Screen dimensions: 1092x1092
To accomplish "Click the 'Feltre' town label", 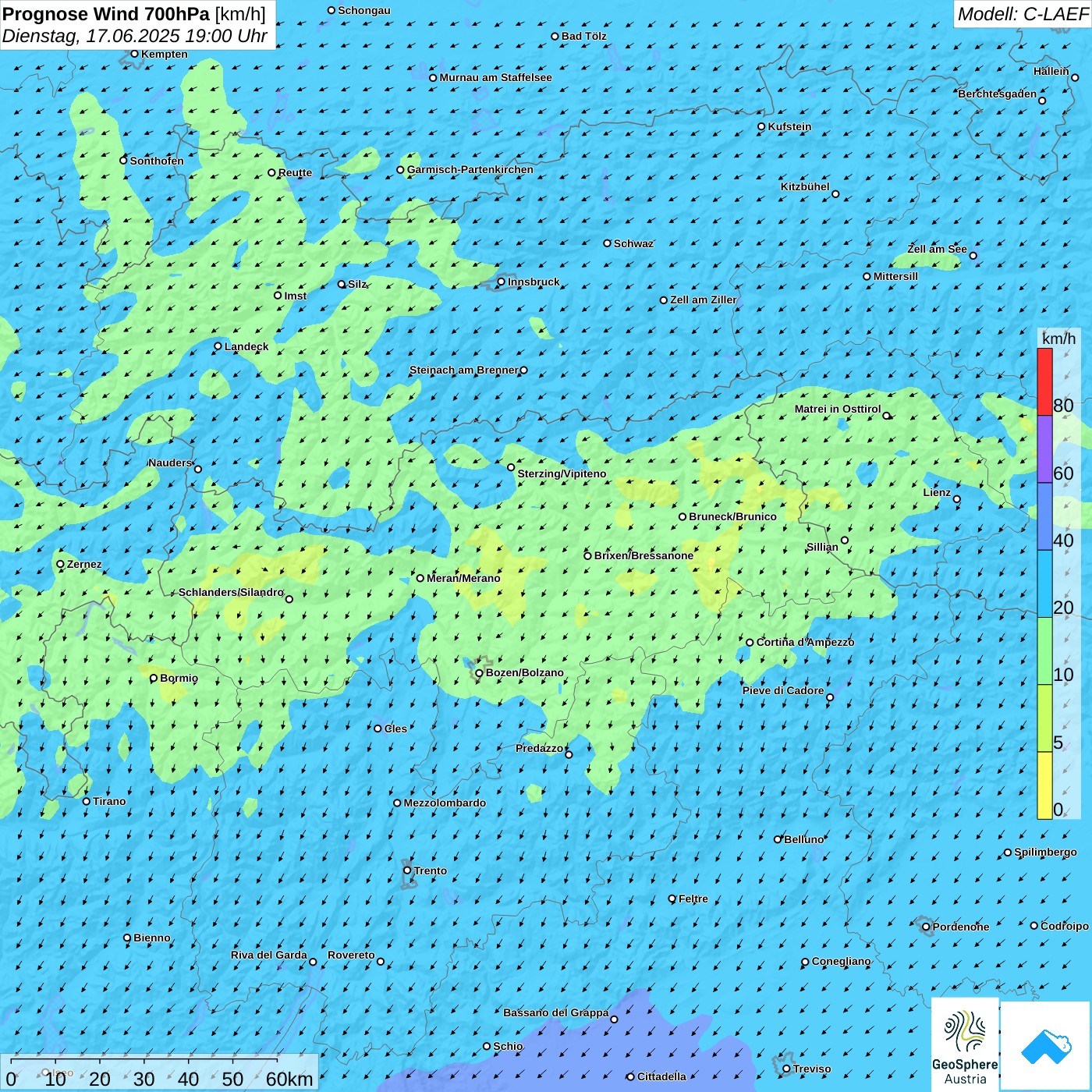I will point(693,899).
